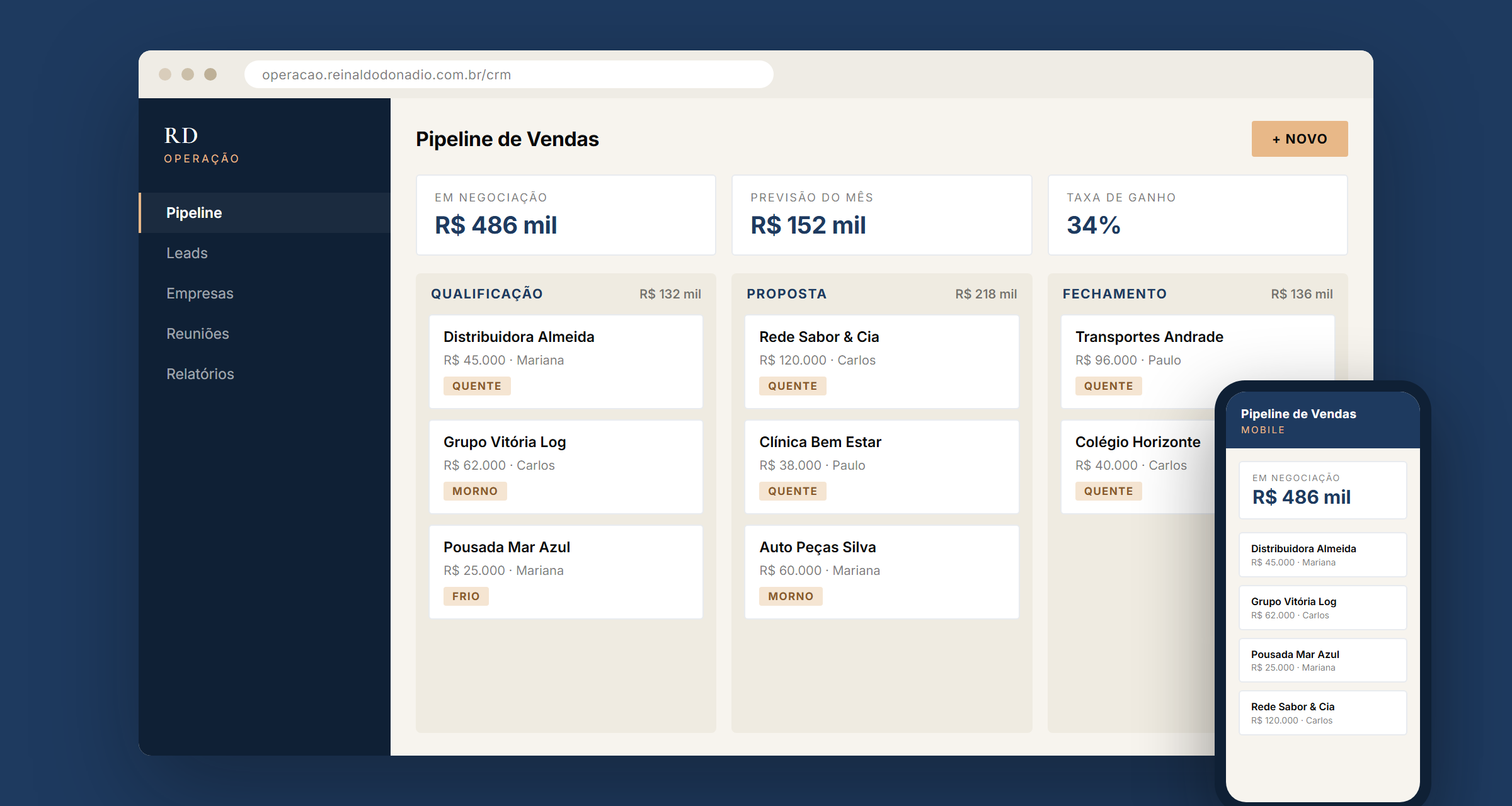Open the Clínica Bem Estar deal card
Image resolution: width=1512 pixels, height=806 pixels.
(881, 467)
